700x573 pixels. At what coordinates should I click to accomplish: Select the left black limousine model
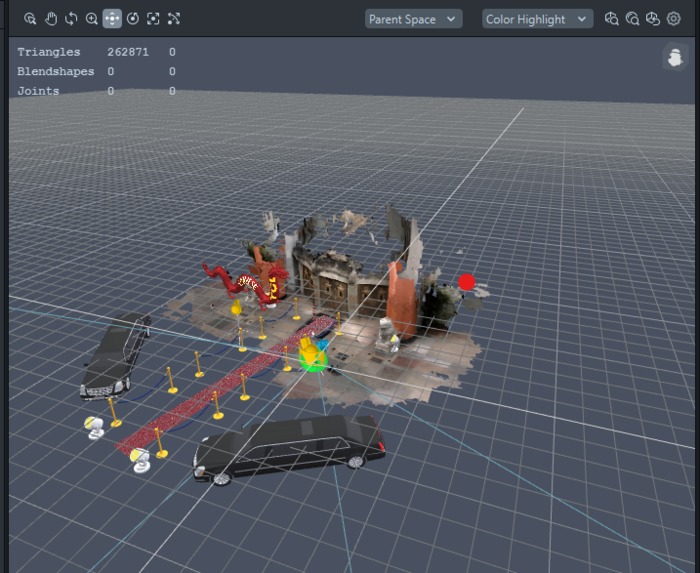(115, 356)
